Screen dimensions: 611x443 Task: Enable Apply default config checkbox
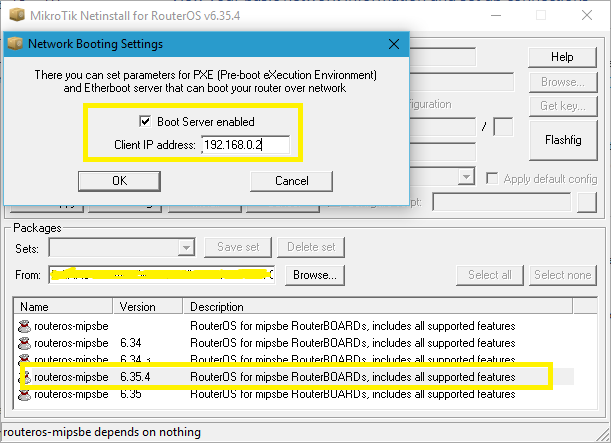(x=492, y=179)
